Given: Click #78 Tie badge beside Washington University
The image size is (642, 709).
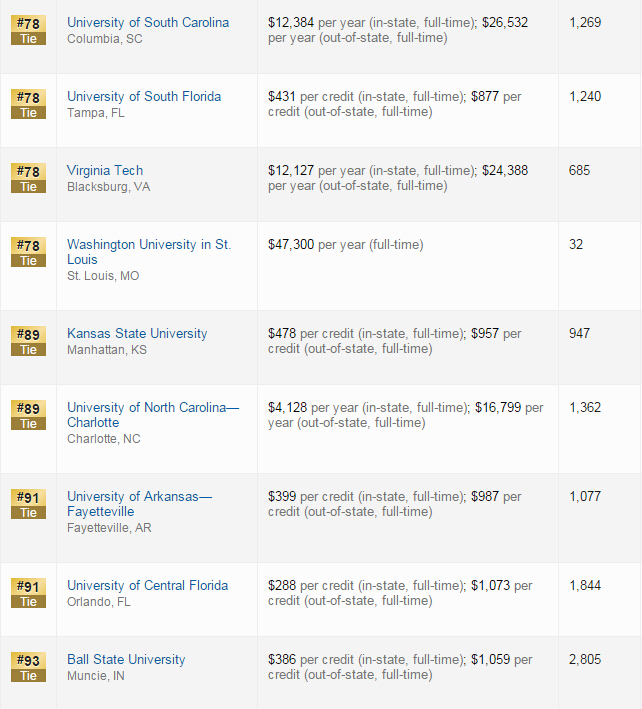Looking at the screenshot, I should 28,252.
